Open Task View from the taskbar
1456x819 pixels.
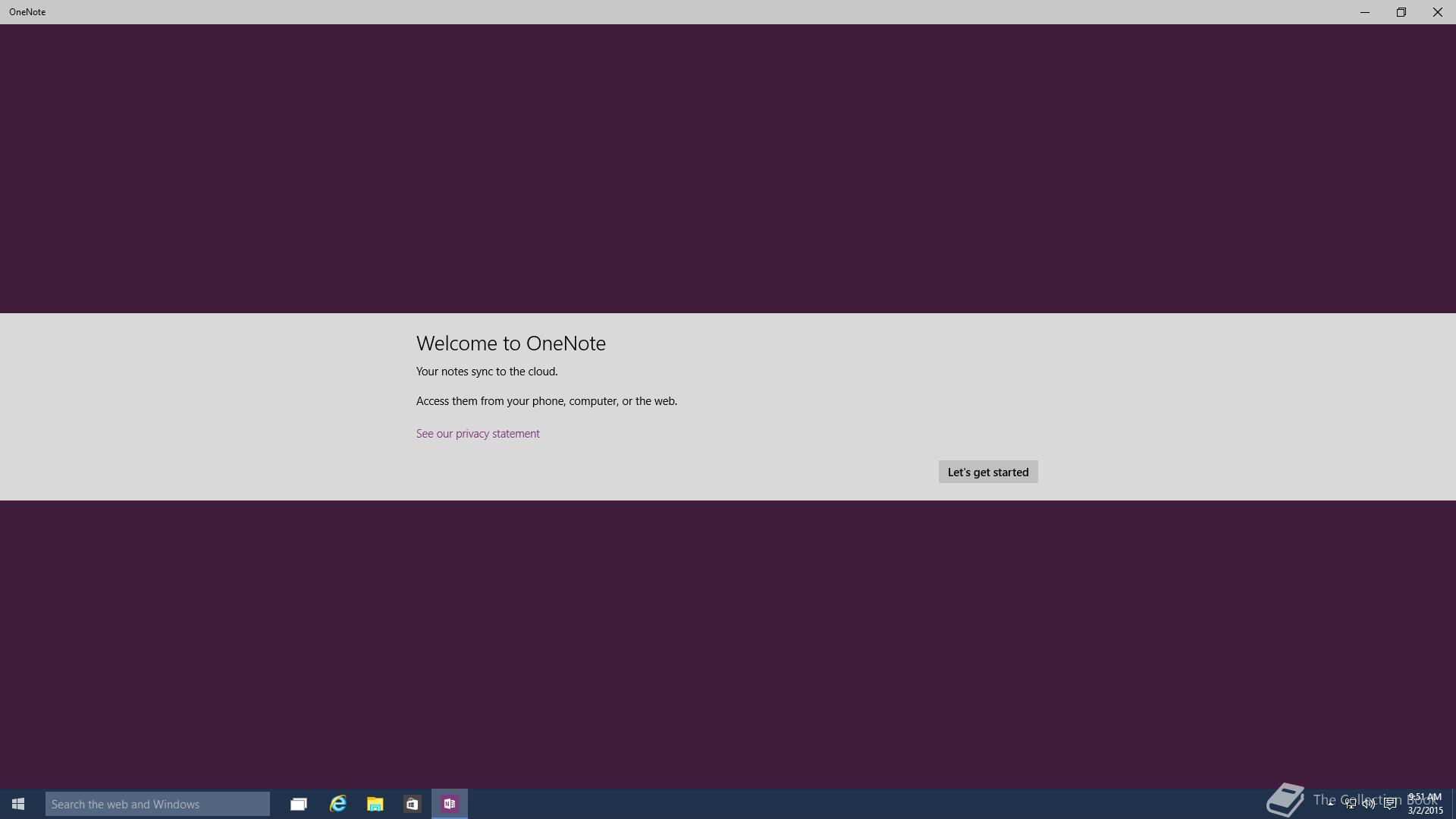pyautogui.click(x=299, y=804)
